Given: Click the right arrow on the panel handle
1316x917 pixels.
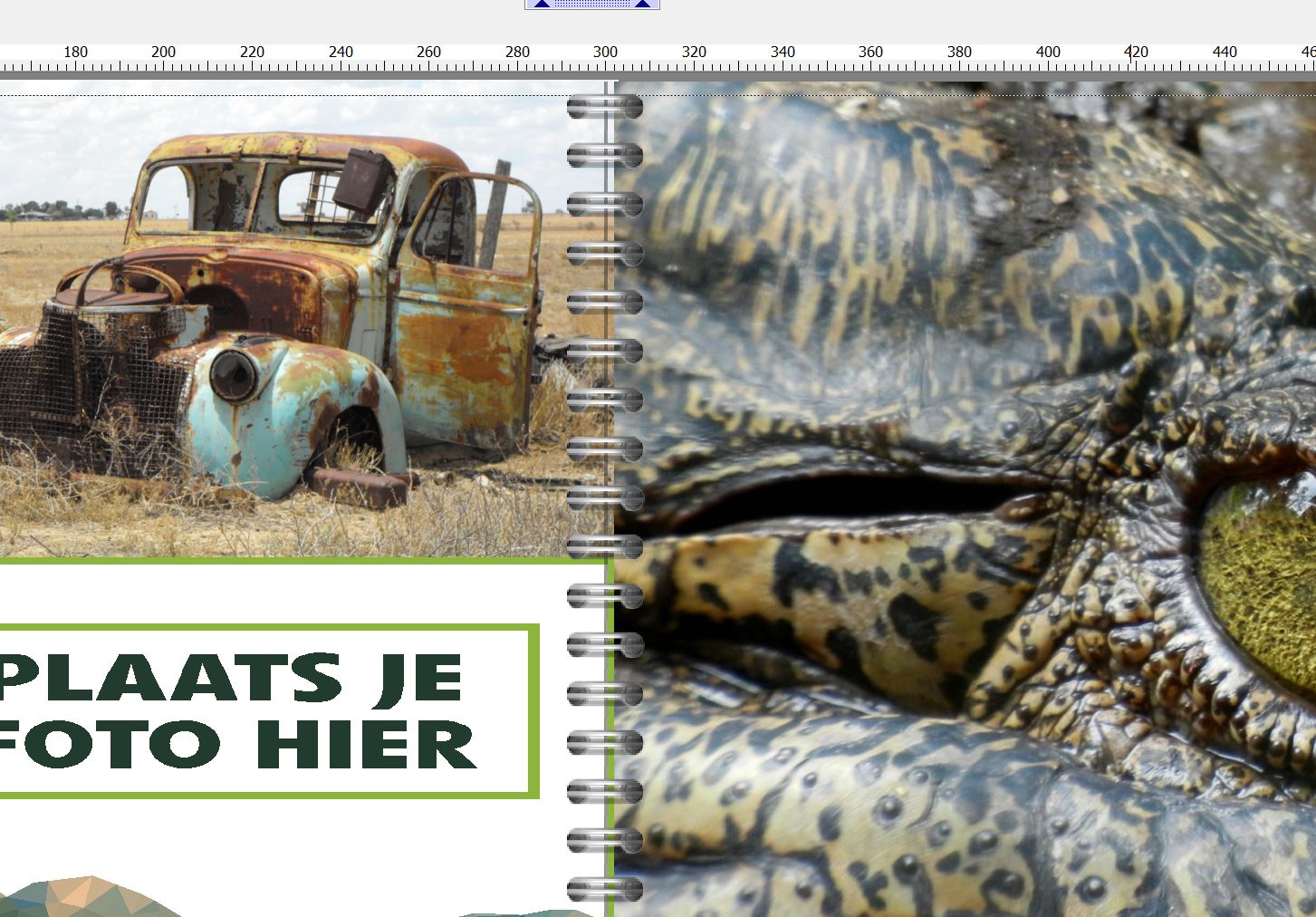Looking at the screenshot, I should tap(643, 4).
